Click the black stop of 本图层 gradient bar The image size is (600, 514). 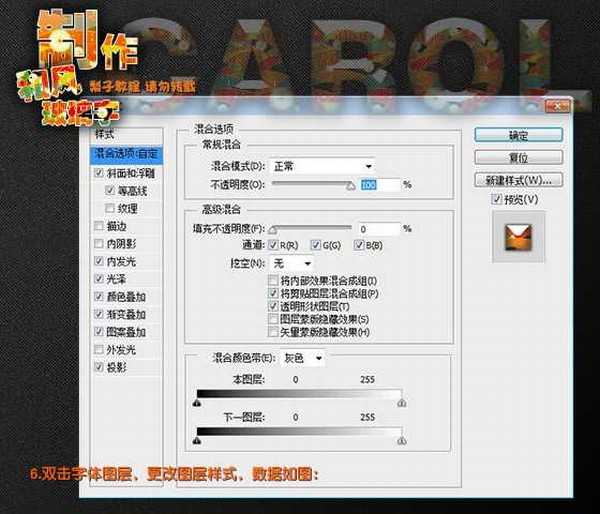(197, 403)
